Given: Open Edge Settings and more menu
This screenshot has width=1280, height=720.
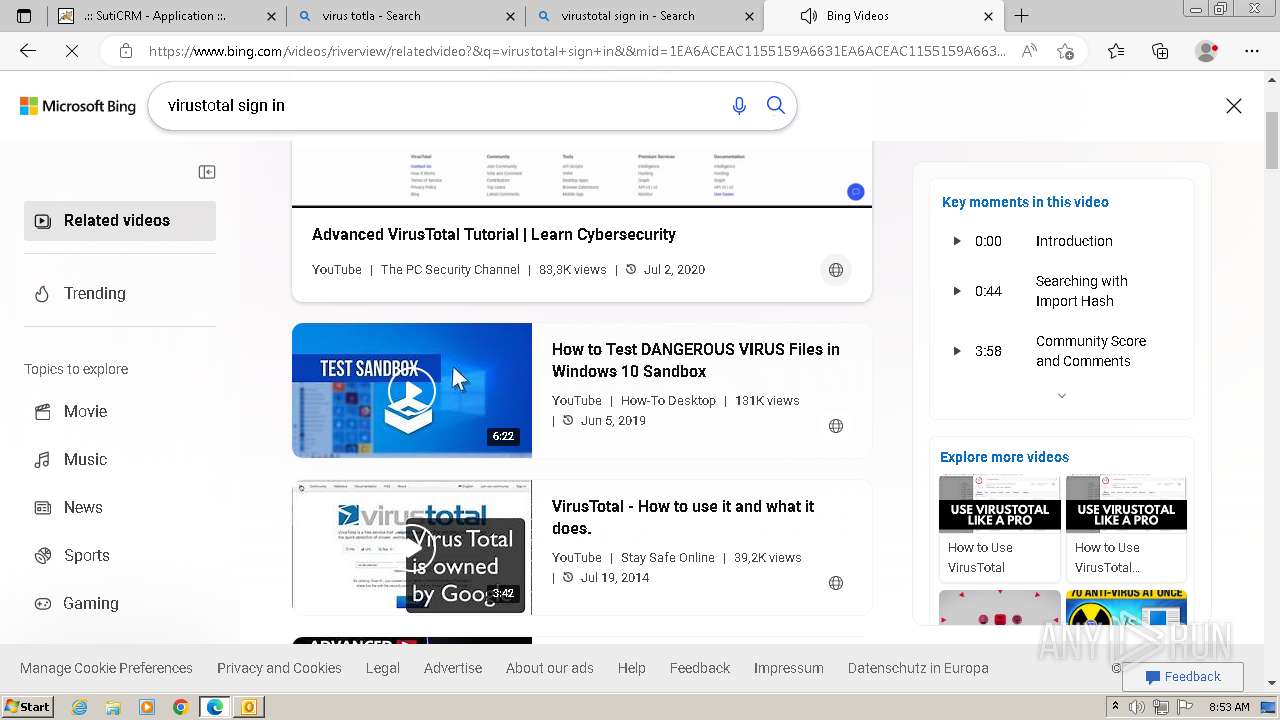Looking at the screenshot, I should (1252, 51).
